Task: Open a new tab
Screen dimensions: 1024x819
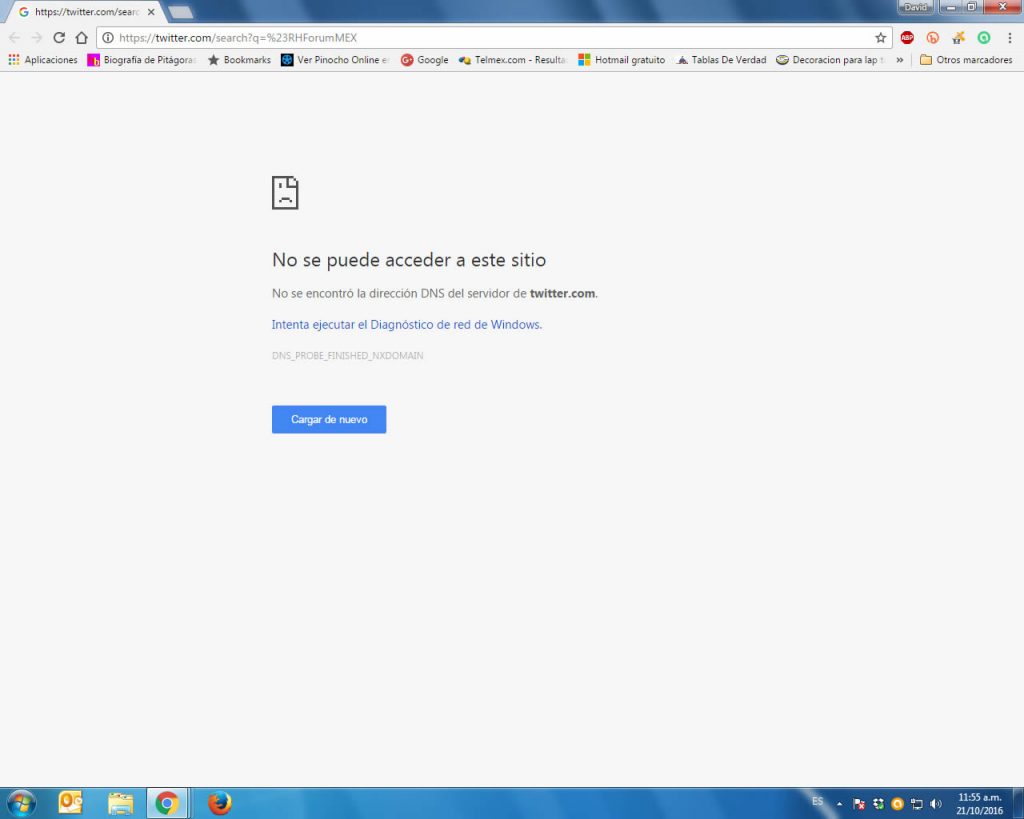Action: (180, 12)
